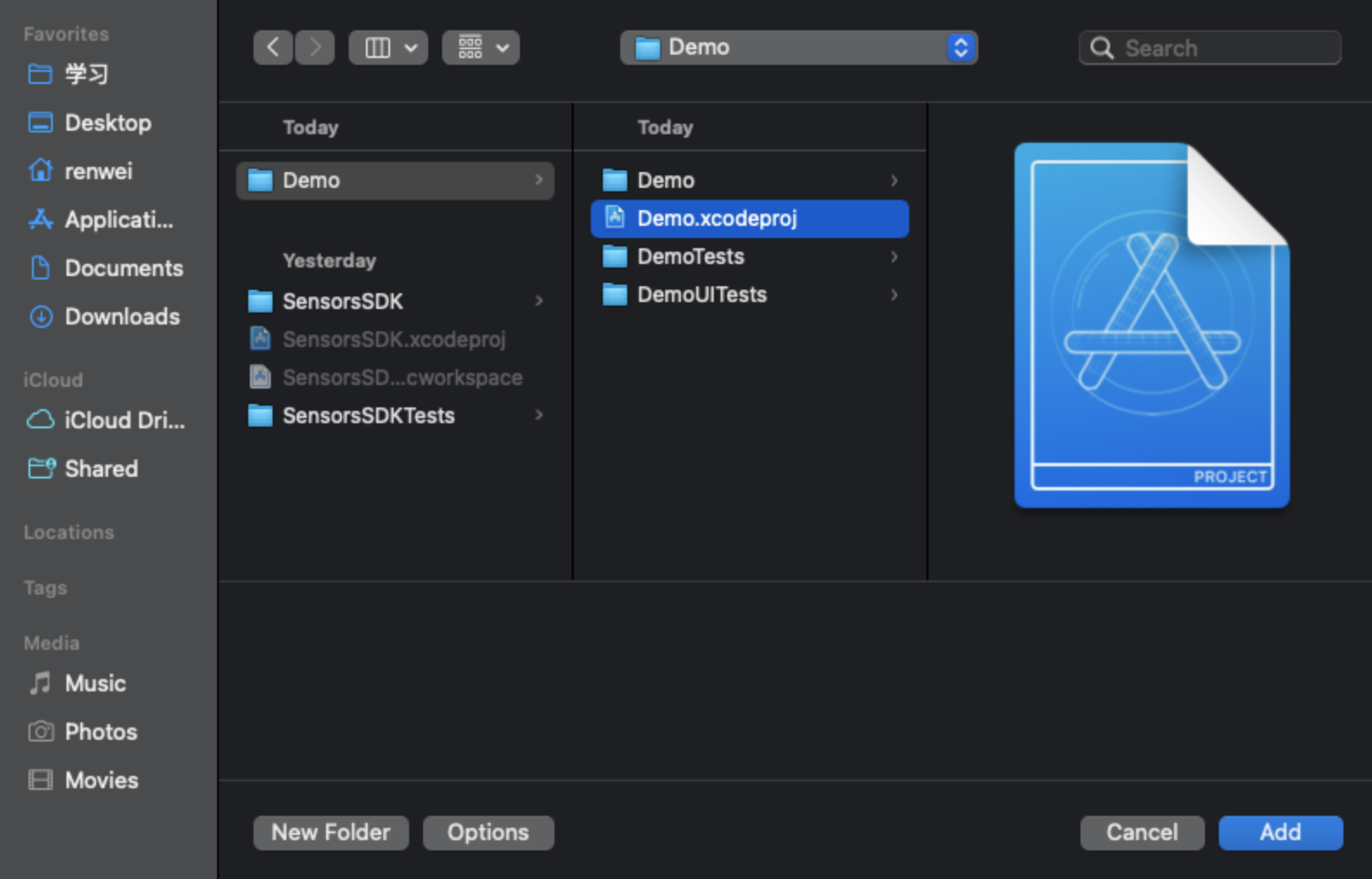Click the Tags sidebar header
1372x879 pixels.
pyautogui.click(x=45, y=588)
